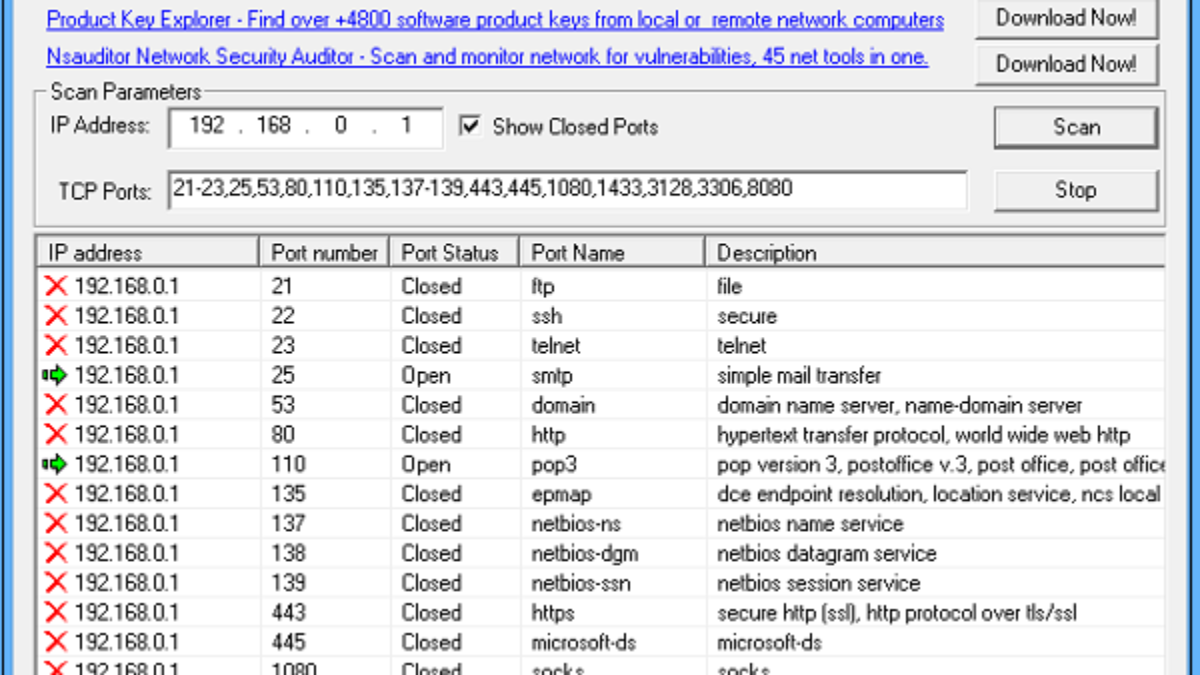Click the second IP octet 168

click(272, 126)
